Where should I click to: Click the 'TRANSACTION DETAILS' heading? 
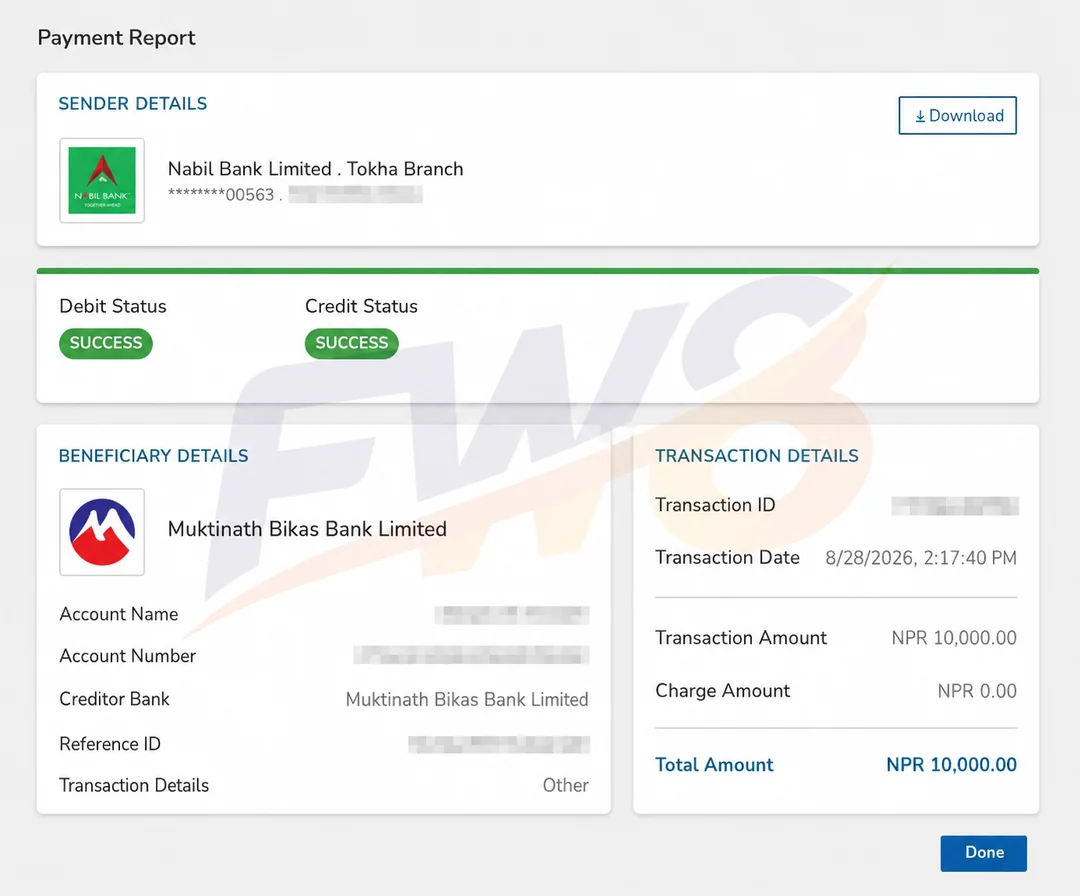[x=757, y=456]
